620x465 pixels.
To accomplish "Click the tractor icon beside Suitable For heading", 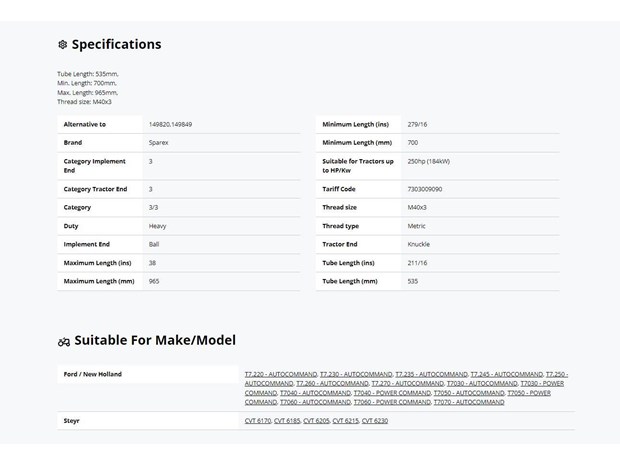I will click(64, 342).
